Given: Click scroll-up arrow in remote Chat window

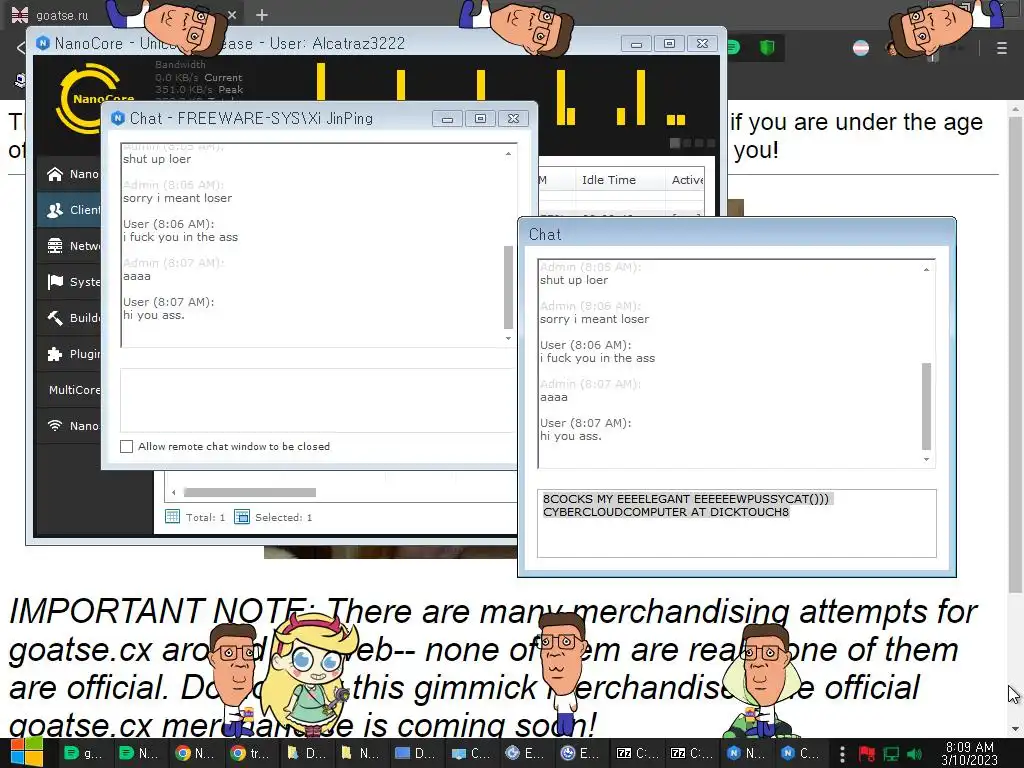Looking at the screenshot, I should [926, 269].
